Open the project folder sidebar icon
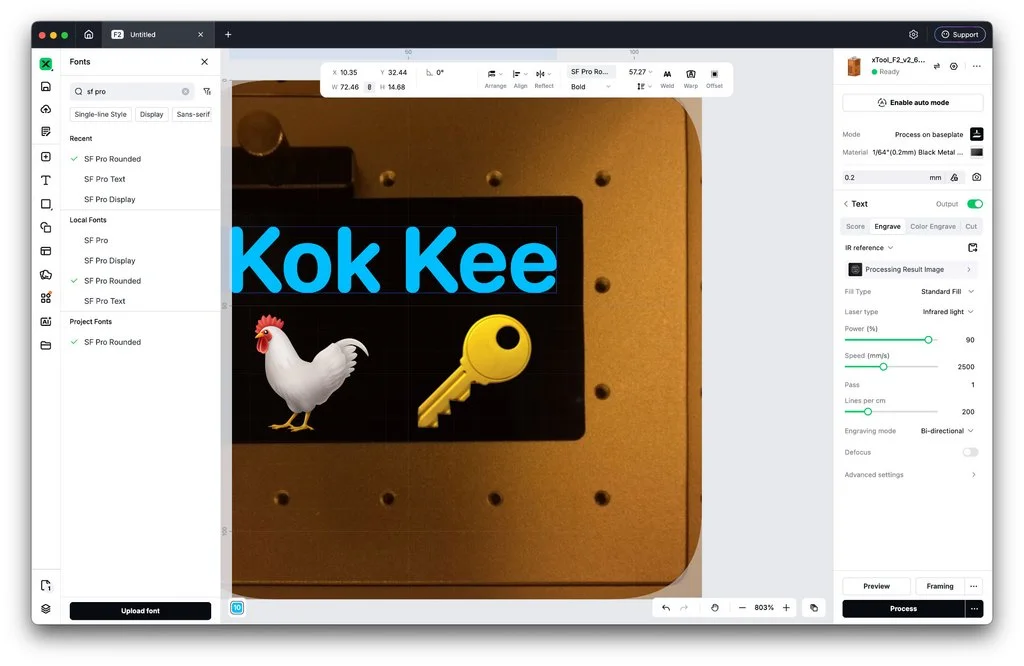Image resolution: width=1024 pixels, height=666 pixels. [x=46, y=345]
